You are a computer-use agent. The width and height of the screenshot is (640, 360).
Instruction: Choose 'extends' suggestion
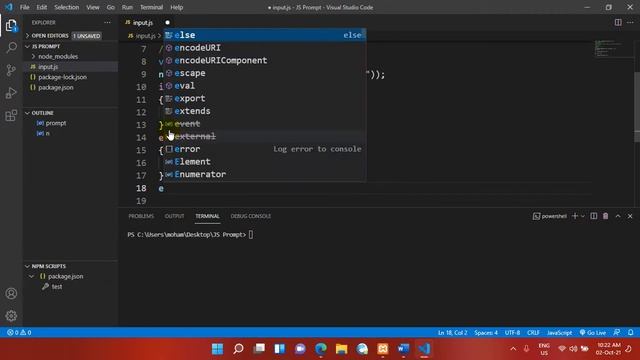(264, 111)
